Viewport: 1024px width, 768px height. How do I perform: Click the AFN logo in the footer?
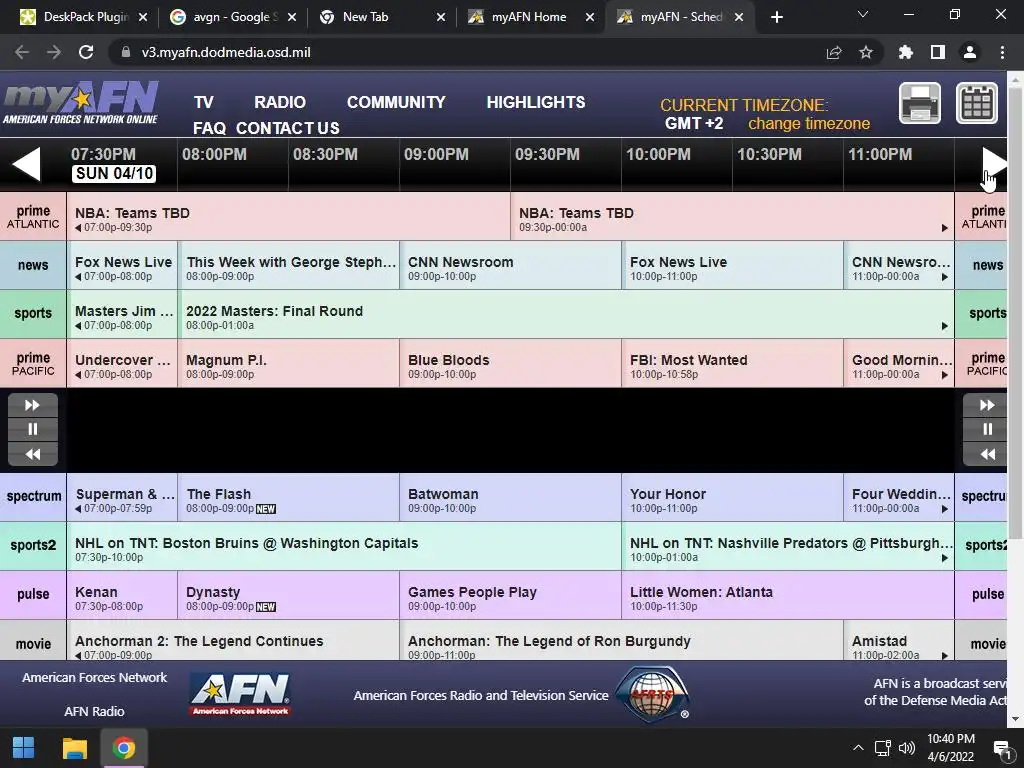[240, 695]
